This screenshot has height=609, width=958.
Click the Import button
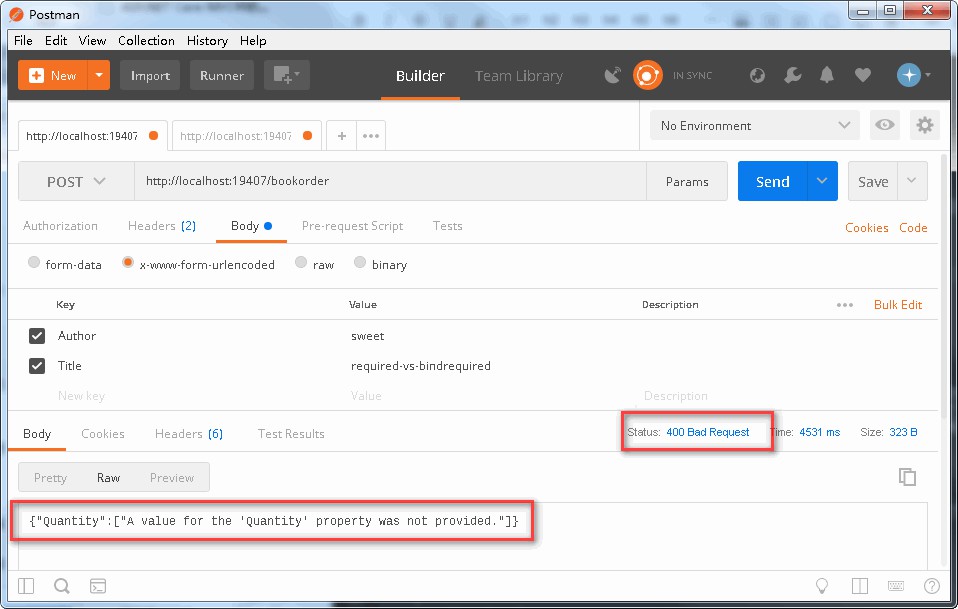pyautogui.click(x=150, y=75)
